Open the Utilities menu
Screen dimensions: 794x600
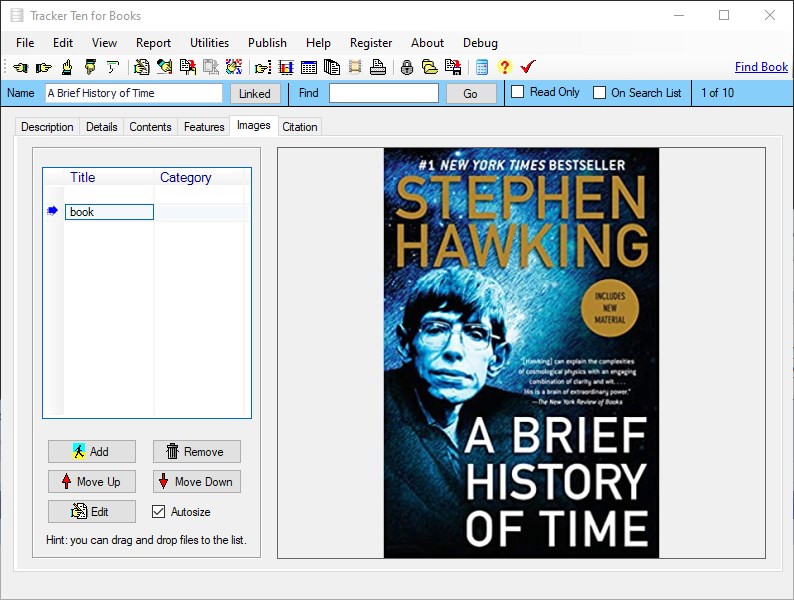click(209, 43)
